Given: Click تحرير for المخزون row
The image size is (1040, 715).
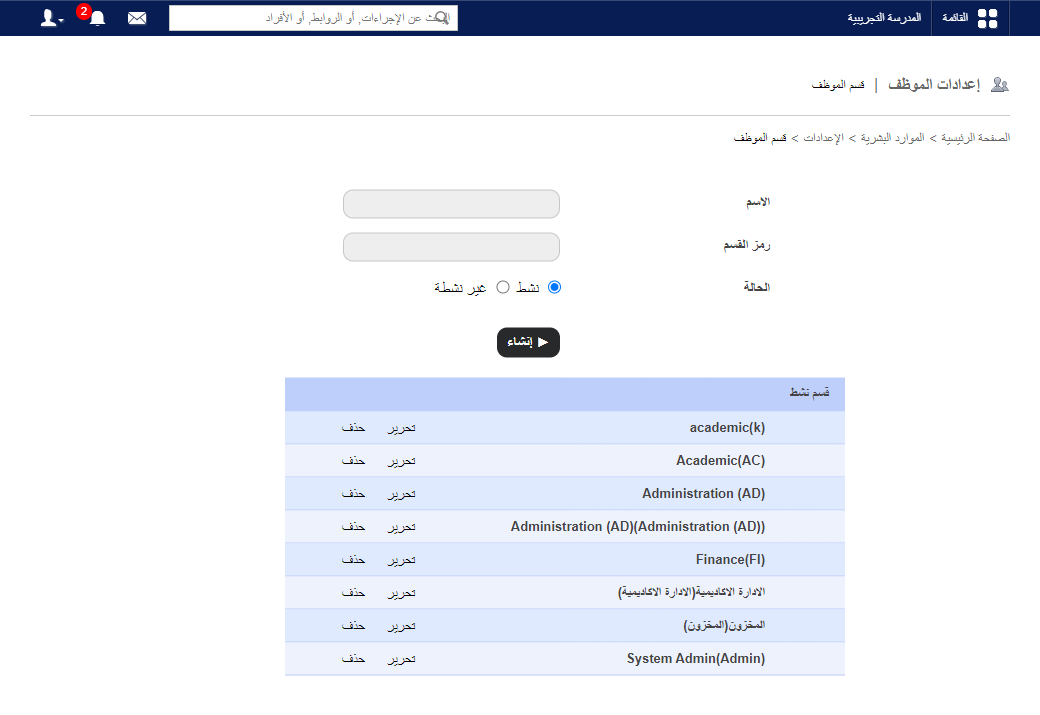Looking at the screenshot, I should [x=401, y=626].
